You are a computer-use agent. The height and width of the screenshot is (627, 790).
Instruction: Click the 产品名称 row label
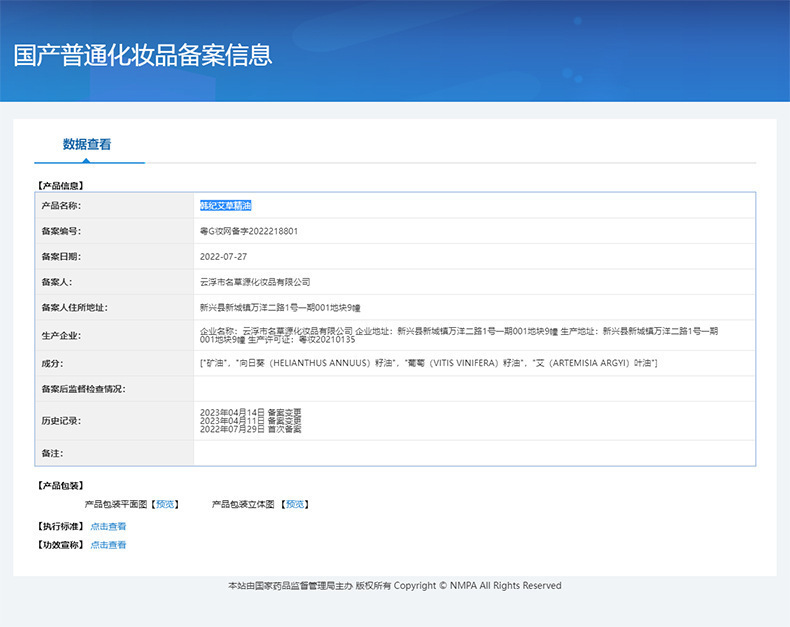61,206
